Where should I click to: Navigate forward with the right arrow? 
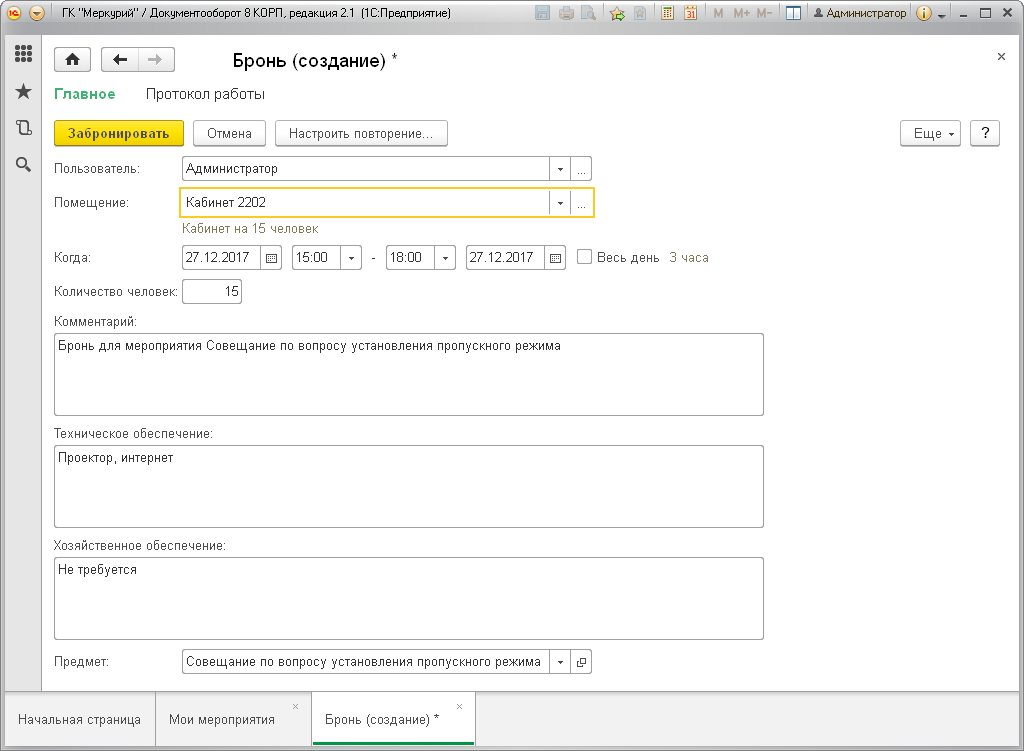[x=155, y=60]
